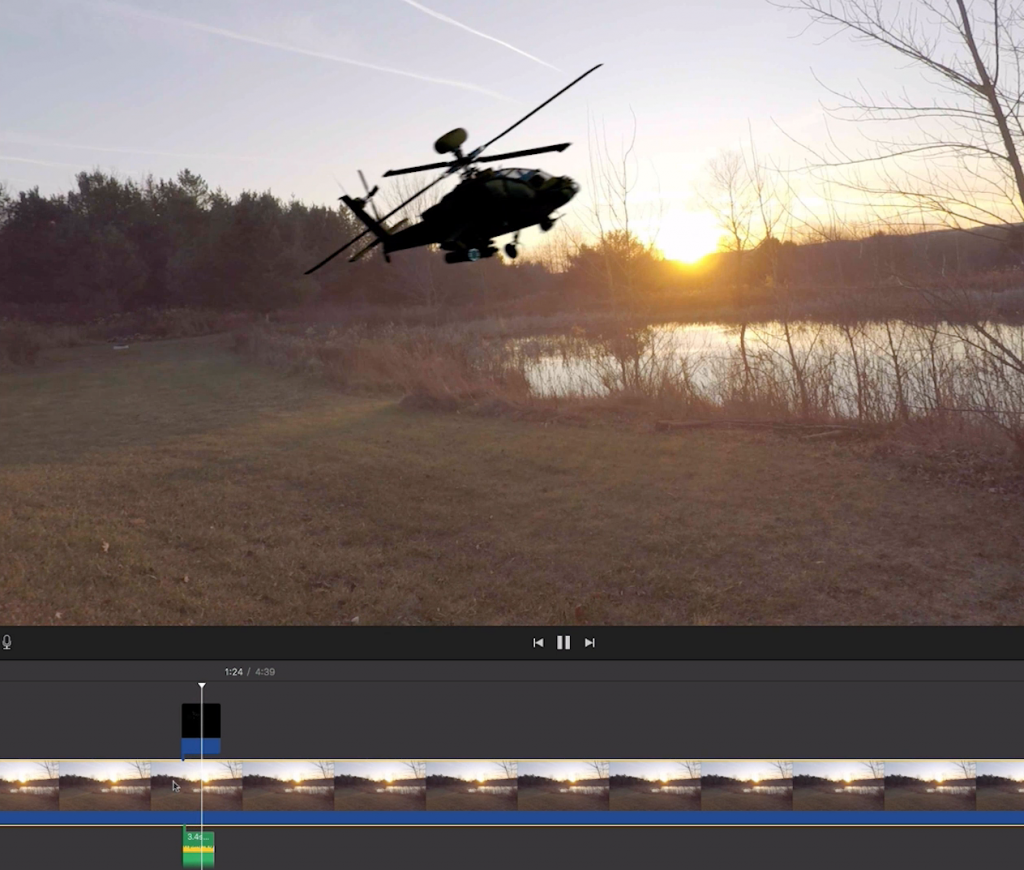Click the 1:24 current timecode
This screenshot has width=1024, height=870.
point(233,672)
